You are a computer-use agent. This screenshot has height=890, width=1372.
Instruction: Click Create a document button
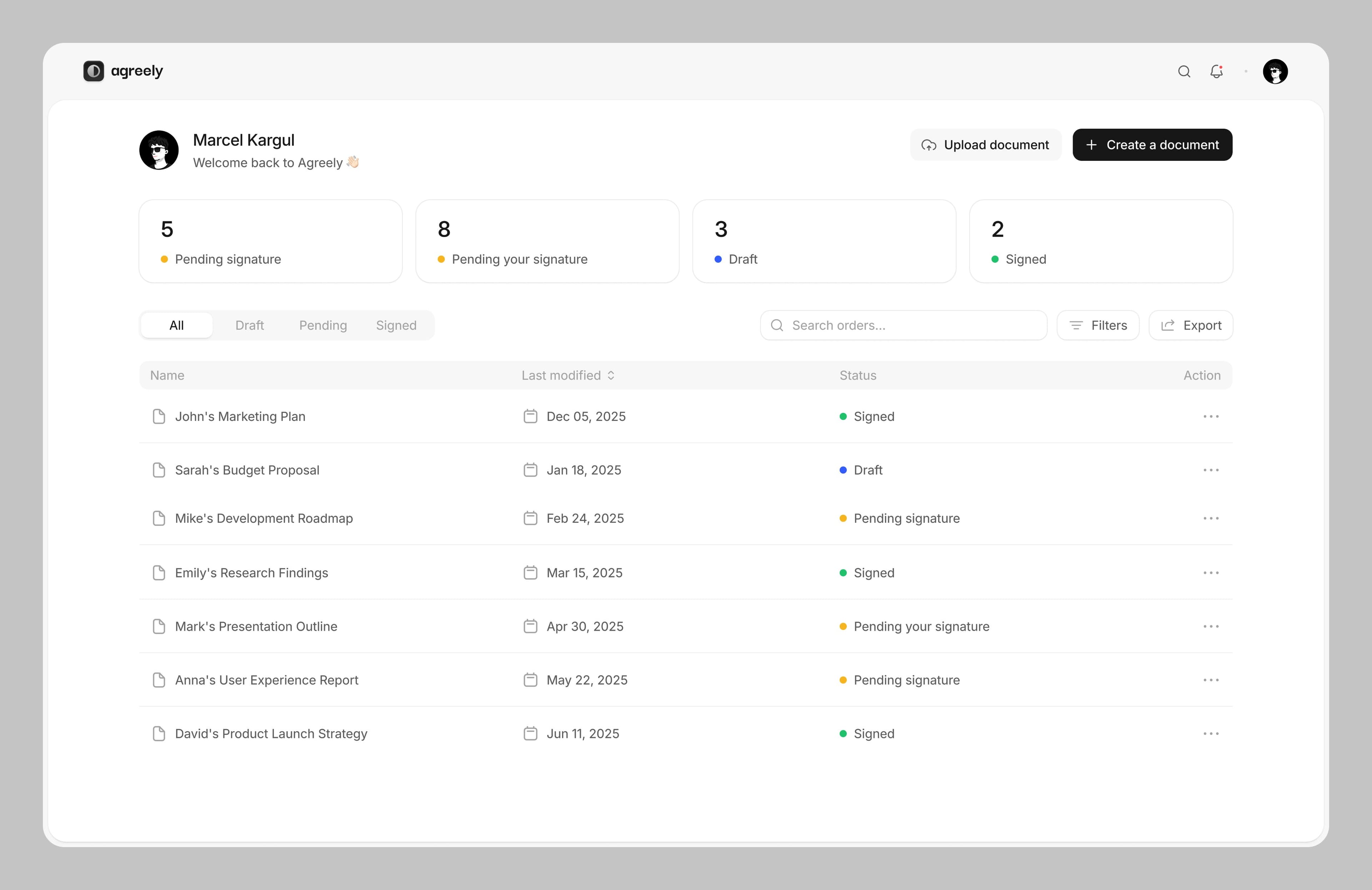point(1152,145)
